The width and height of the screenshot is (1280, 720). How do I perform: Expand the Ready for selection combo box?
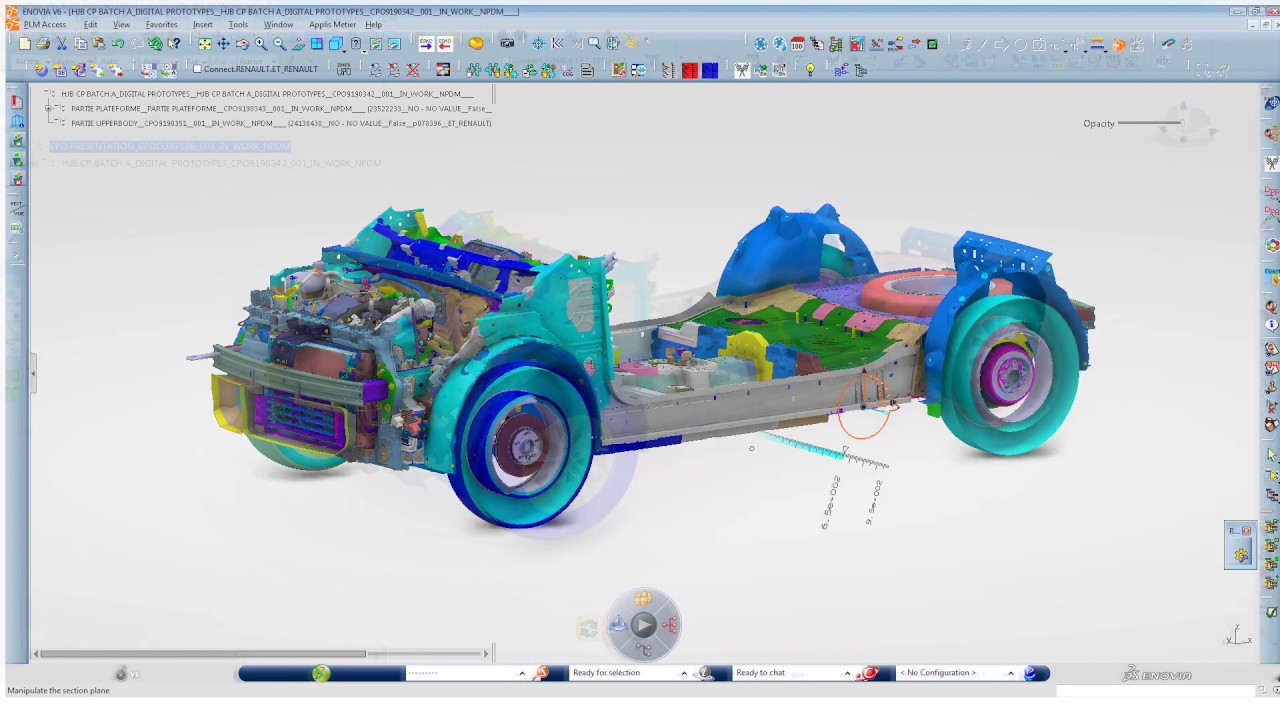(683, 672)
